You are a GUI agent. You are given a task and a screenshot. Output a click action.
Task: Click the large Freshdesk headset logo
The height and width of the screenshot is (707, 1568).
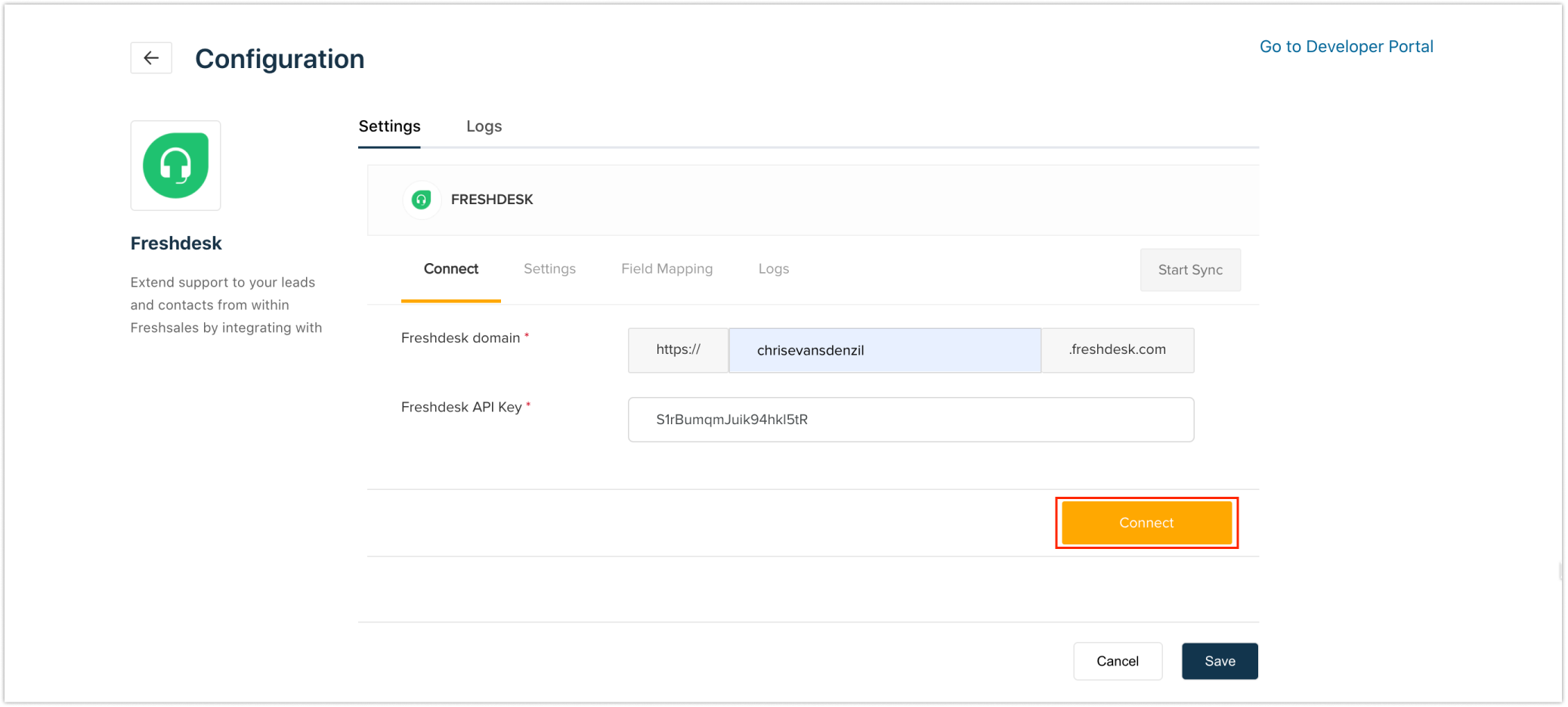175,166
